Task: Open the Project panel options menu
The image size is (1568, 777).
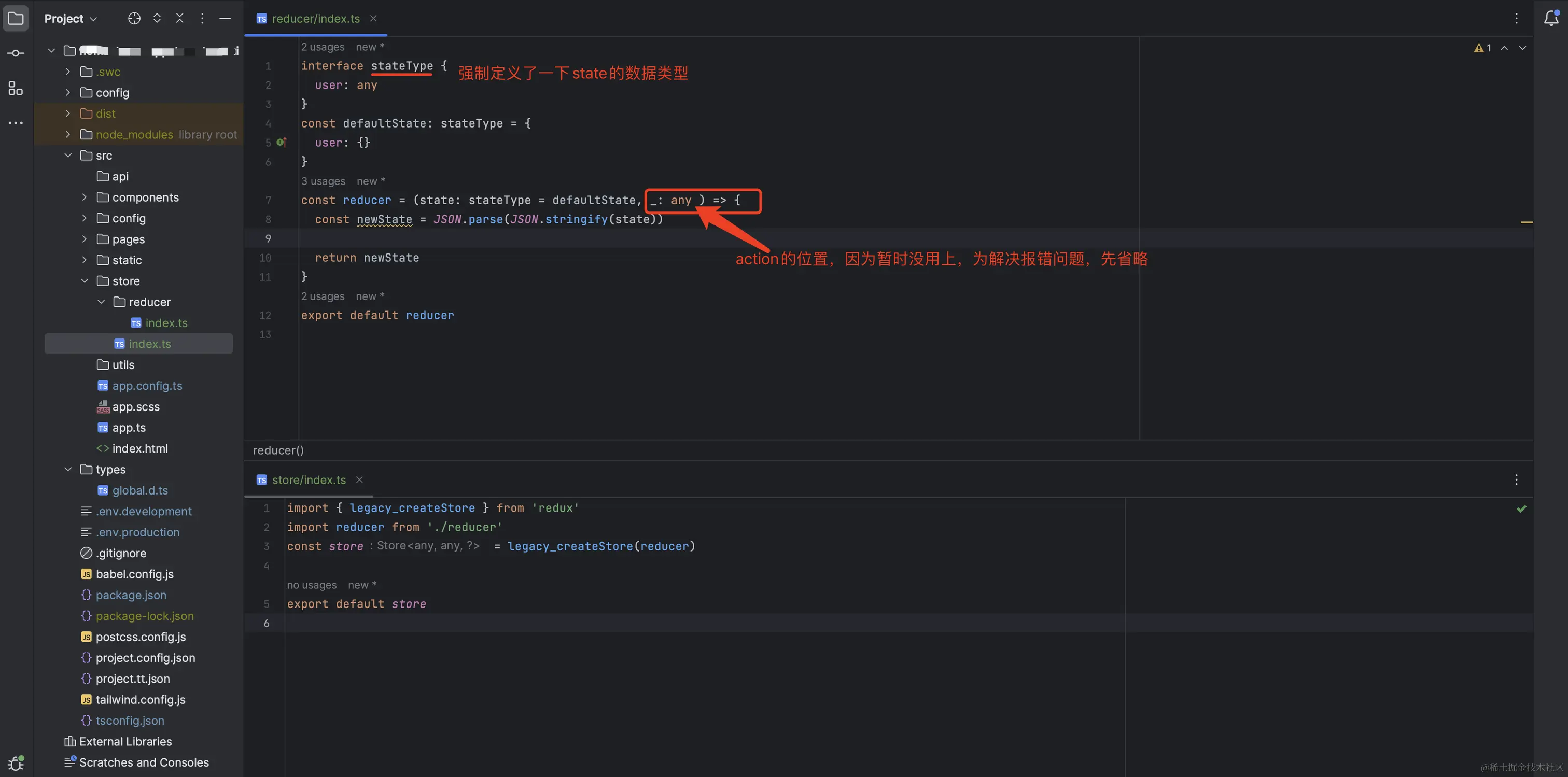Action: tap(202, 18)
